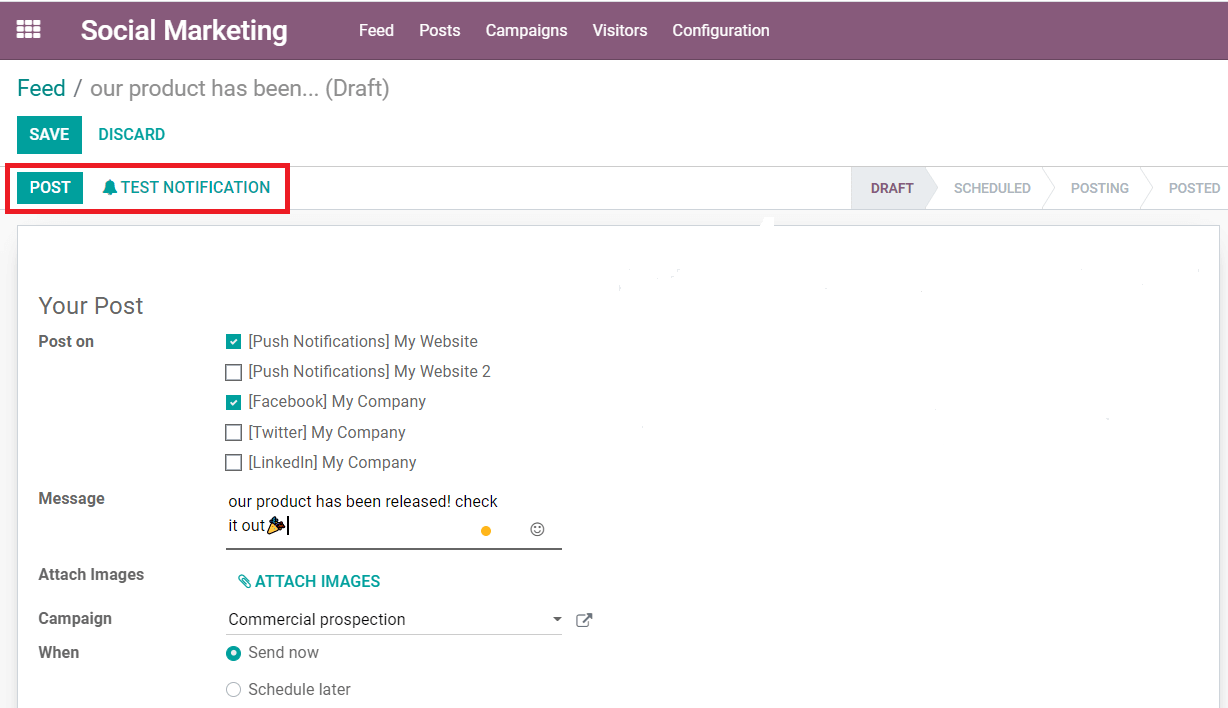The width and height of the screenshot is (1228, 708).
Task: Open the Configuration menu
Action: [x=721, y=30]
